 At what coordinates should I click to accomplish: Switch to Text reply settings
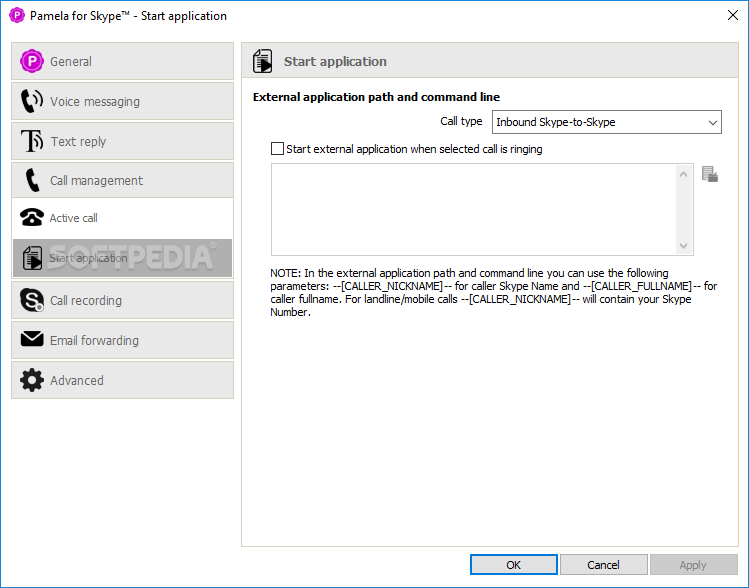point(122,141)
